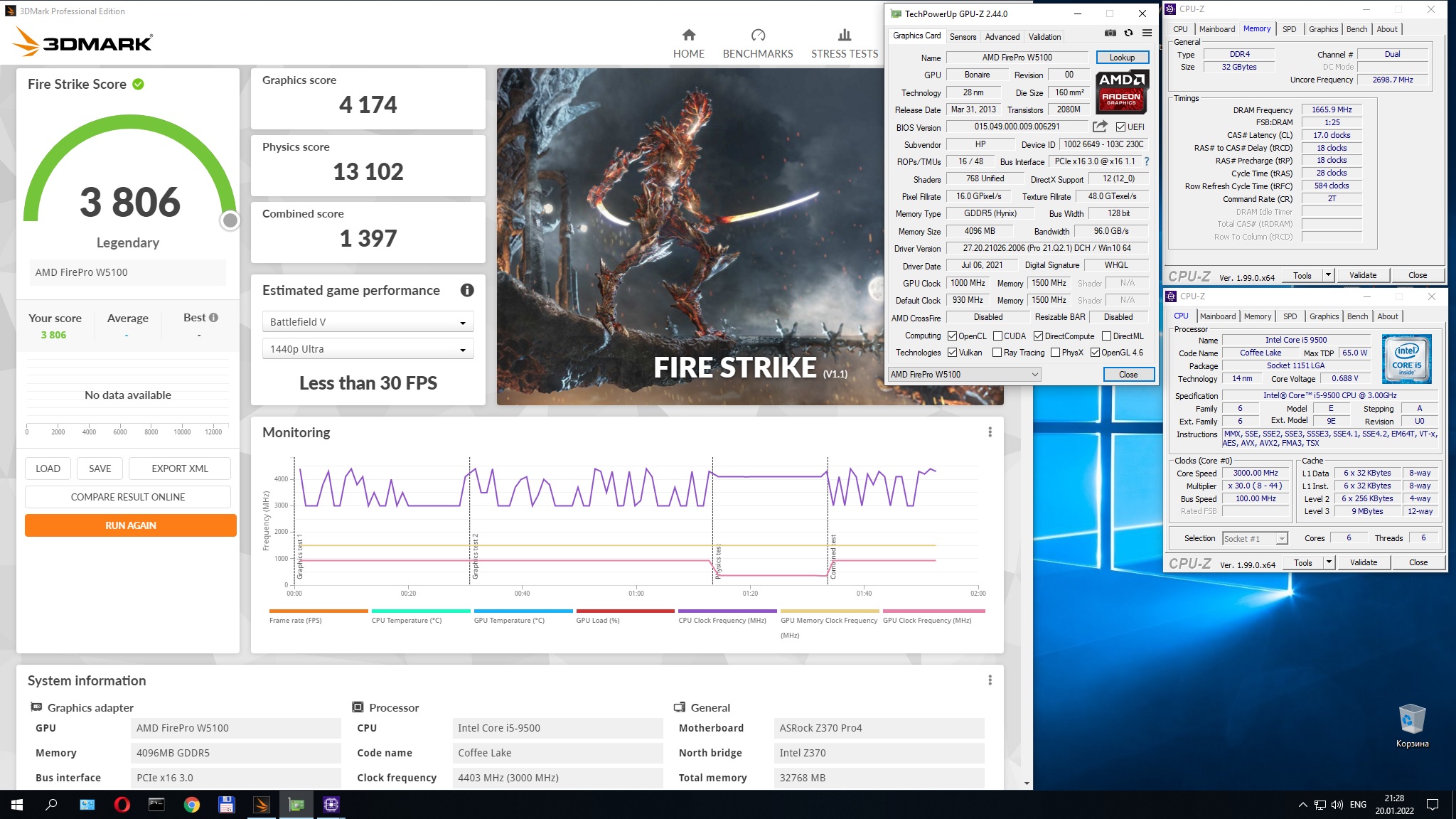1456x819 pixels.
Task: Open the GPU-Z AMD FirePro W5100 device dropdown
Action: tap(964, 375)
